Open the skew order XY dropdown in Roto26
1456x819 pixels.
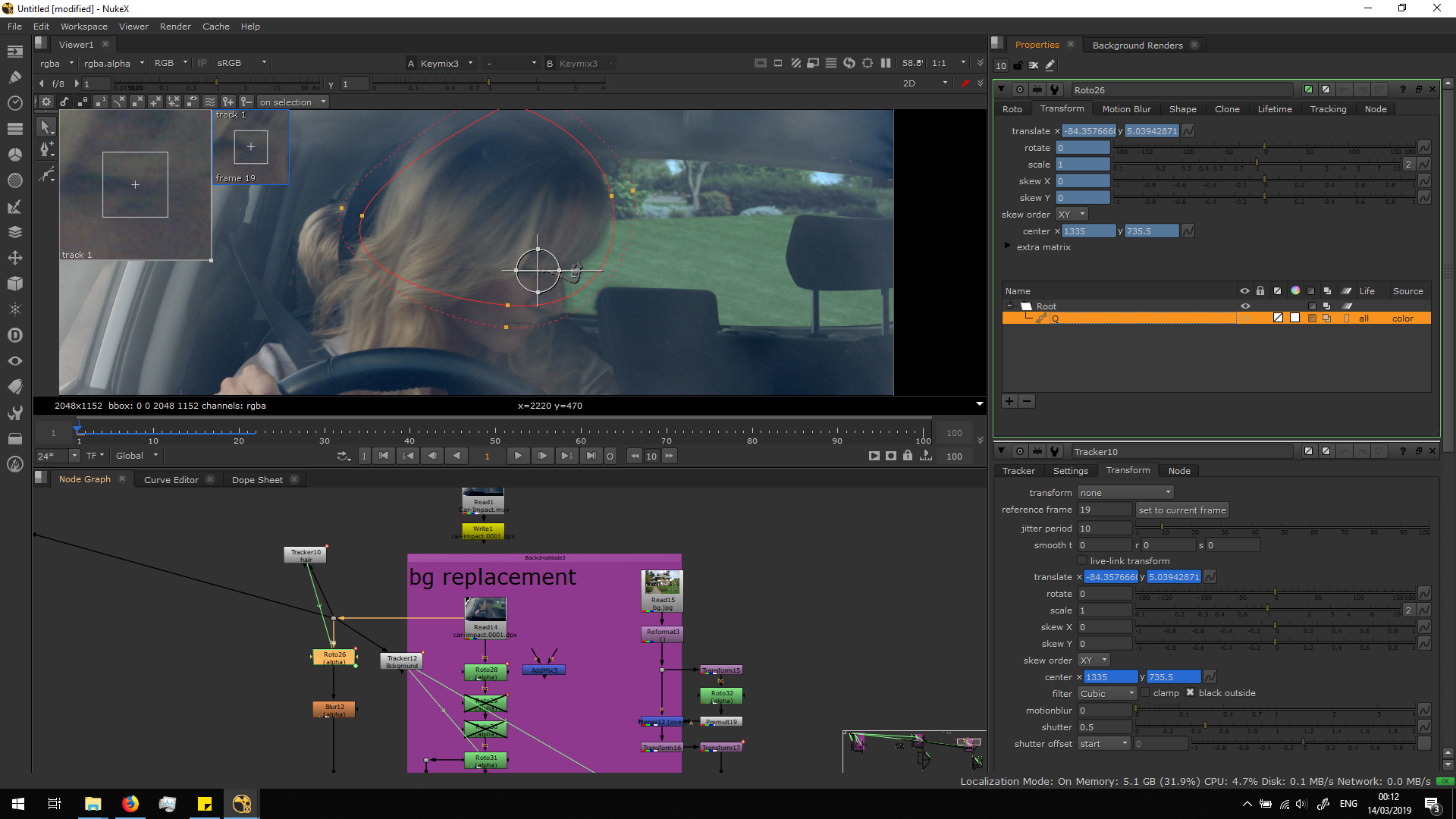coord(1072,215)
